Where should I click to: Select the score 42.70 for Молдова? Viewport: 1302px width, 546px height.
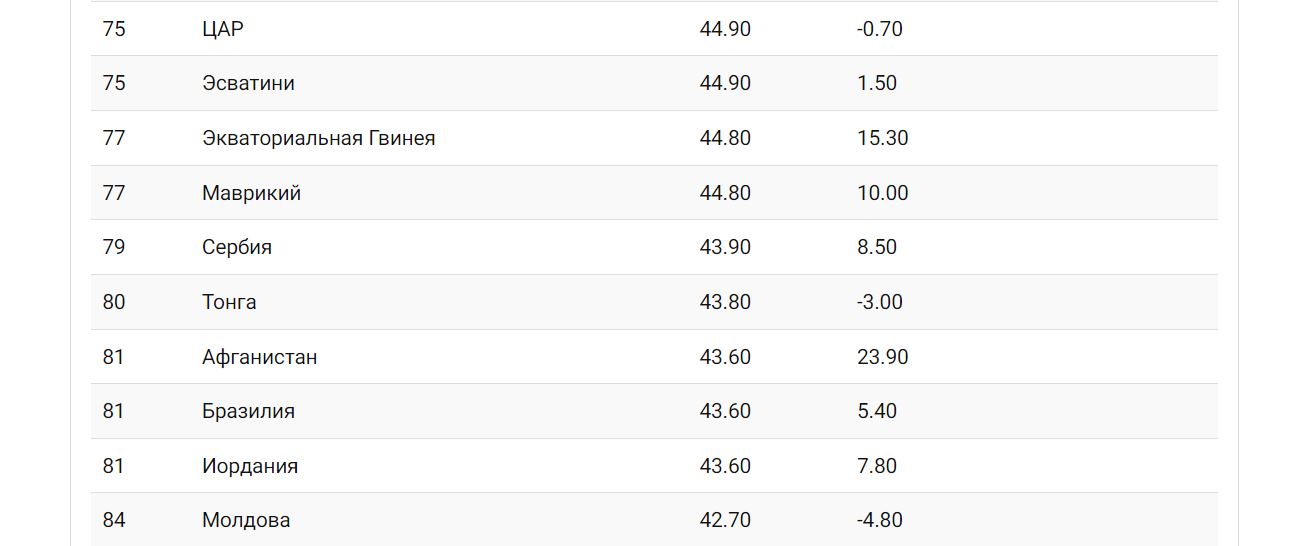pos(725,520)
